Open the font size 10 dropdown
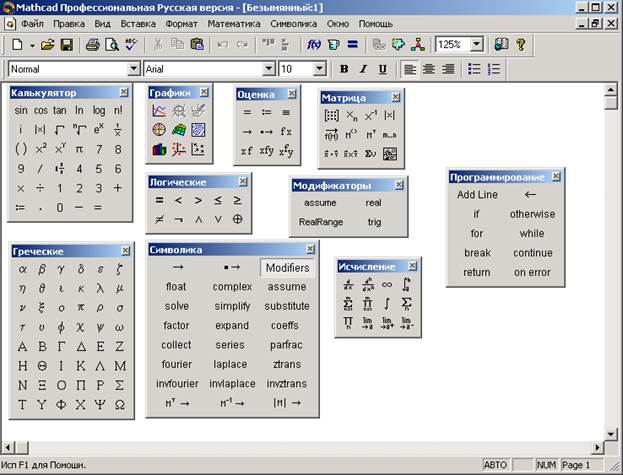 tap(319, 69)
